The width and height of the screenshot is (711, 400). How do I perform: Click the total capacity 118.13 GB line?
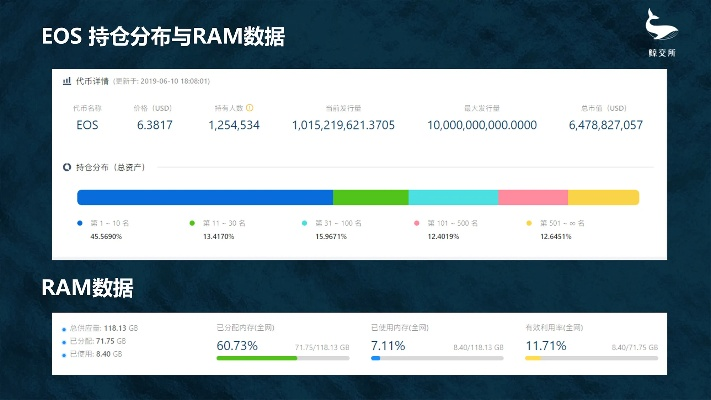pyautogui.click(x=104, y=328)
